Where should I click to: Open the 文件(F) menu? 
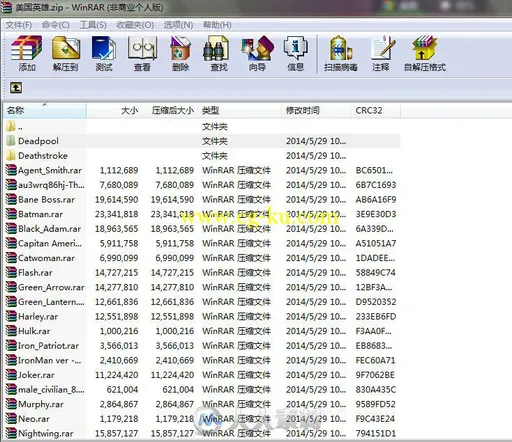19,25
